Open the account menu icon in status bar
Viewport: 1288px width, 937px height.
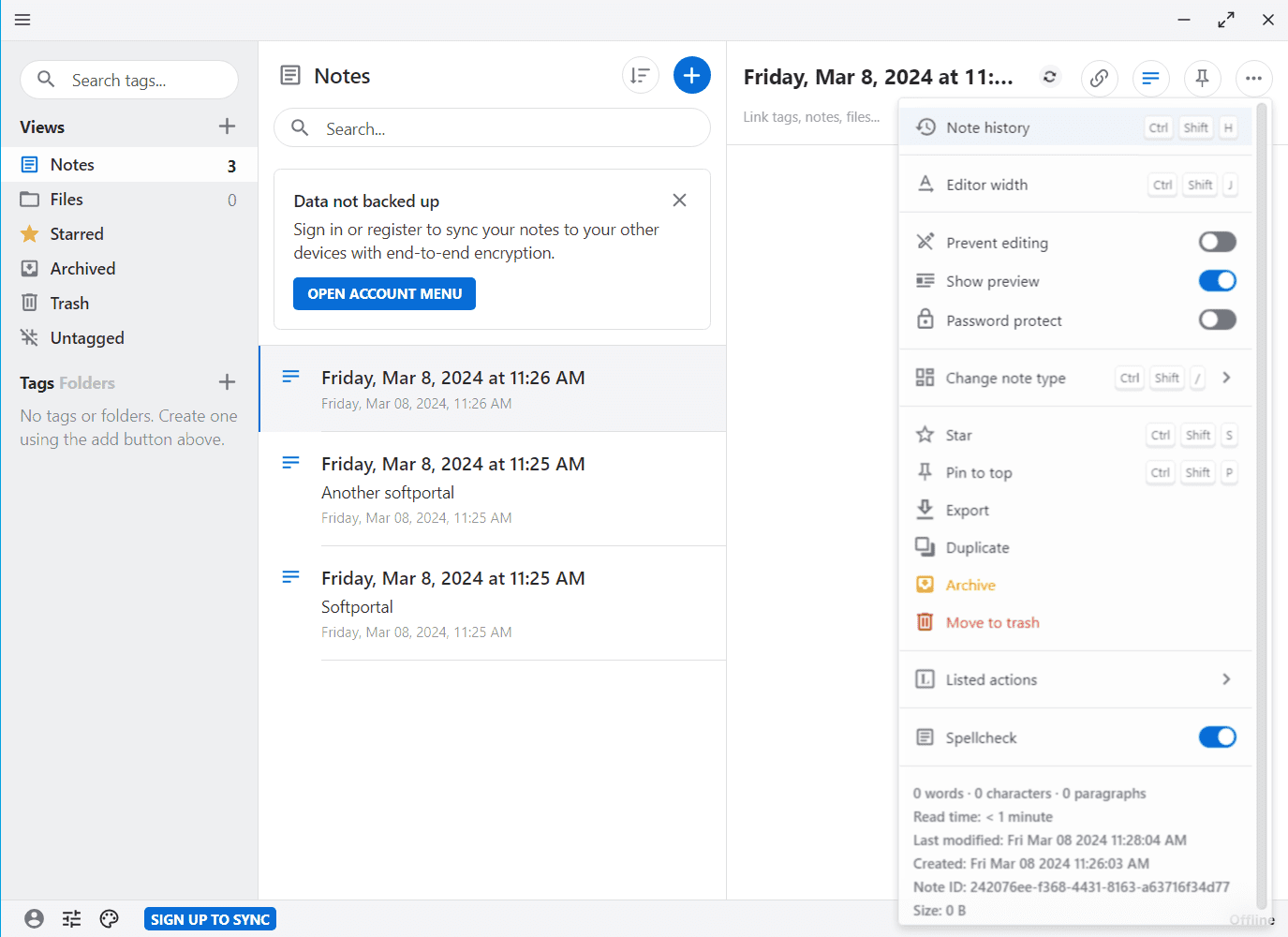(x=35, y=919)
